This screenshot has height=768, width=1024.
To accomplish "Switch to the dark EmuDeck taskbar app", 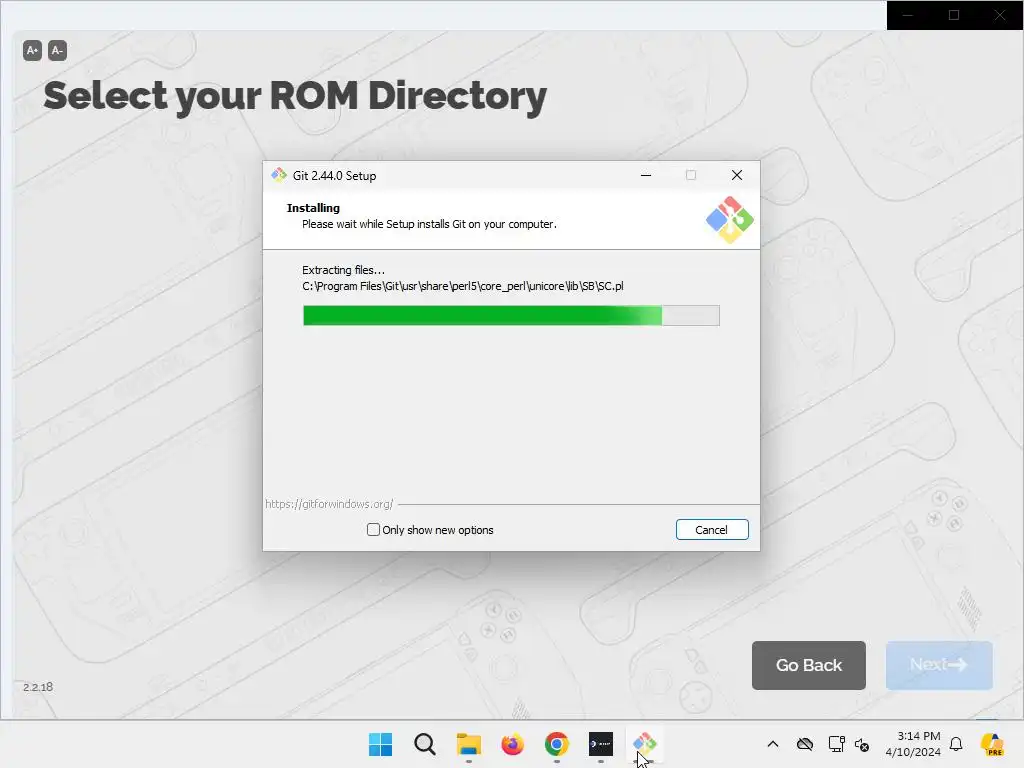I will coord(601,744).
